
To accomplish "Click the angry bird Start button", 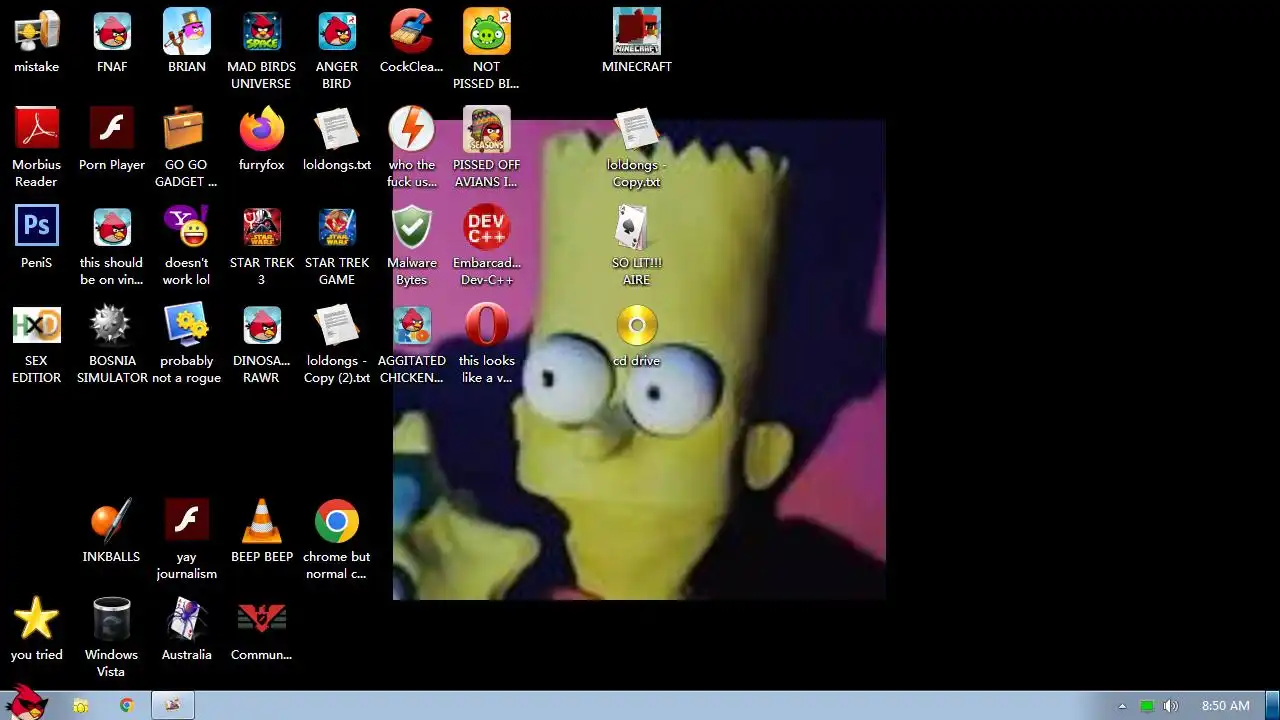I will (27, 703).
